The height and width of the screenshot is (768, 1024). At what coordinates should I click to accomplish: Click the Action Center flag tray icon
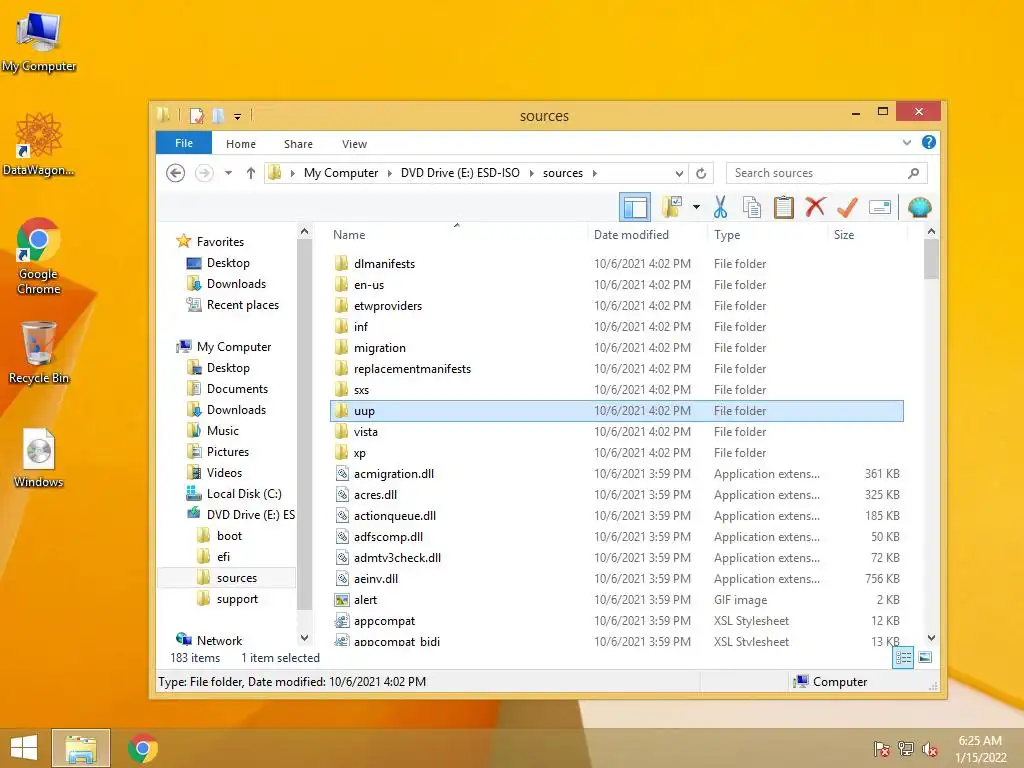(x=881, y=749)
